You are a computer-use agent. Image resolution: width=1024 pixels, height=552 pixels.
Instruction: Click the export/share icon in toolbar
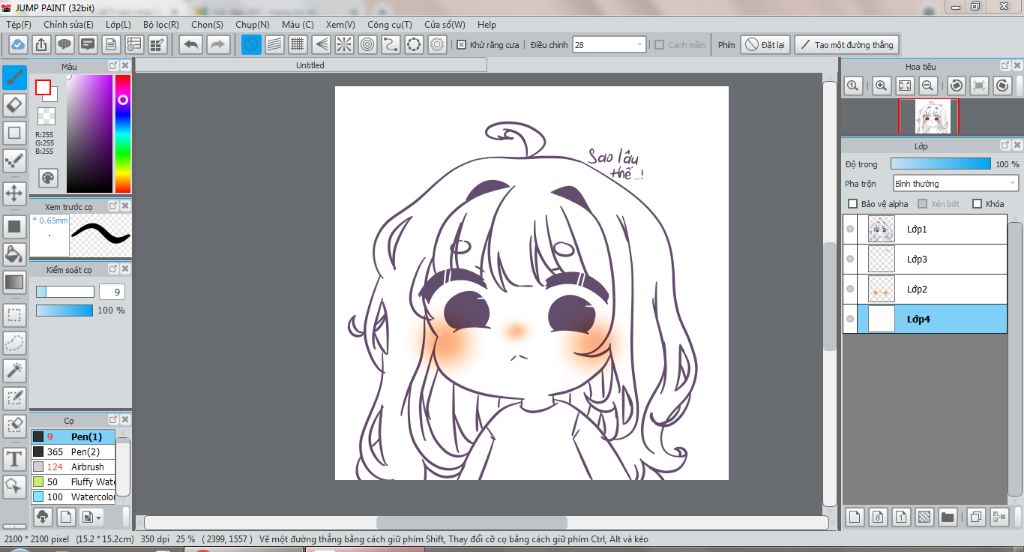coord(41,44)
